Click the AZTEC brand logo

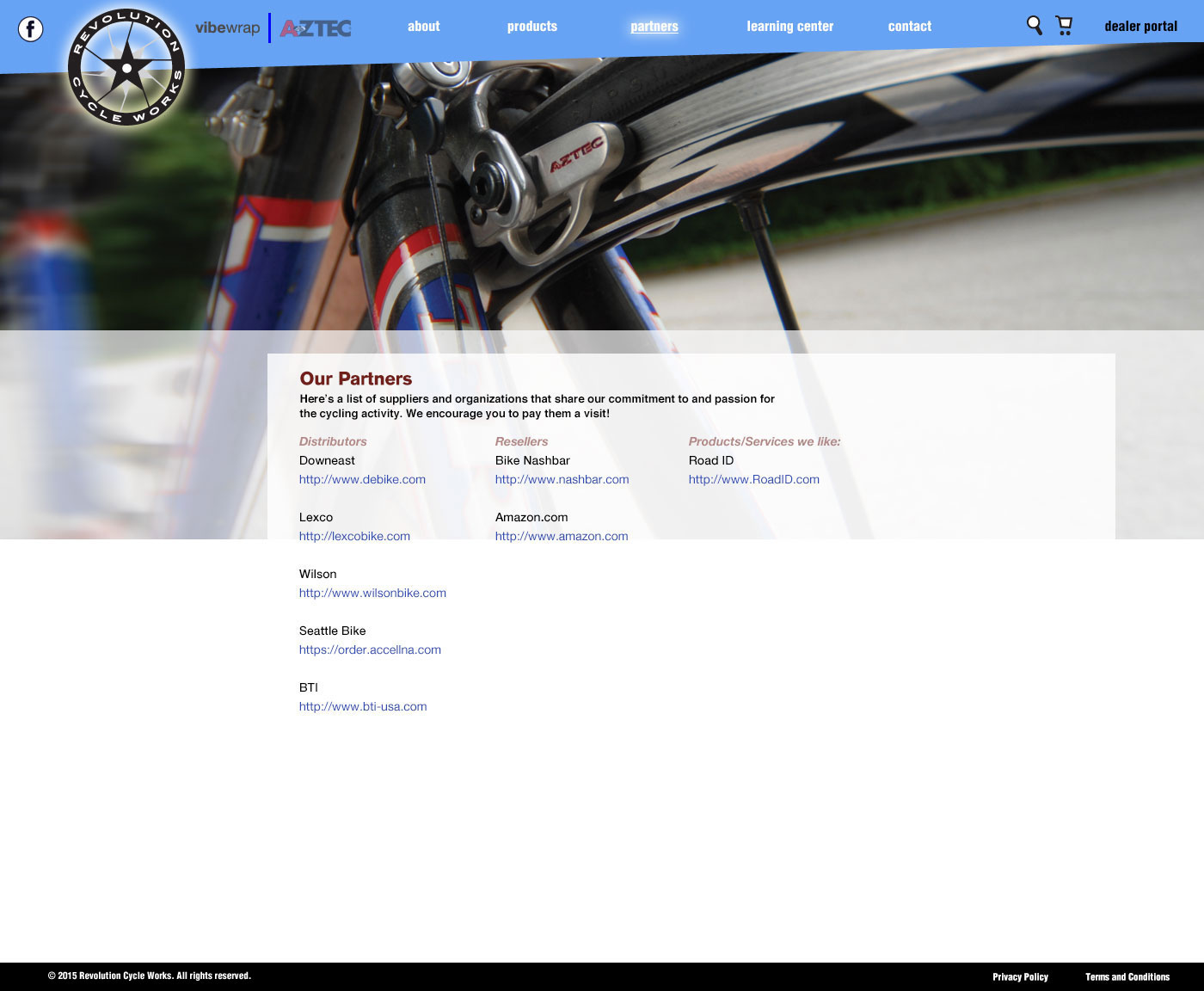316,28
